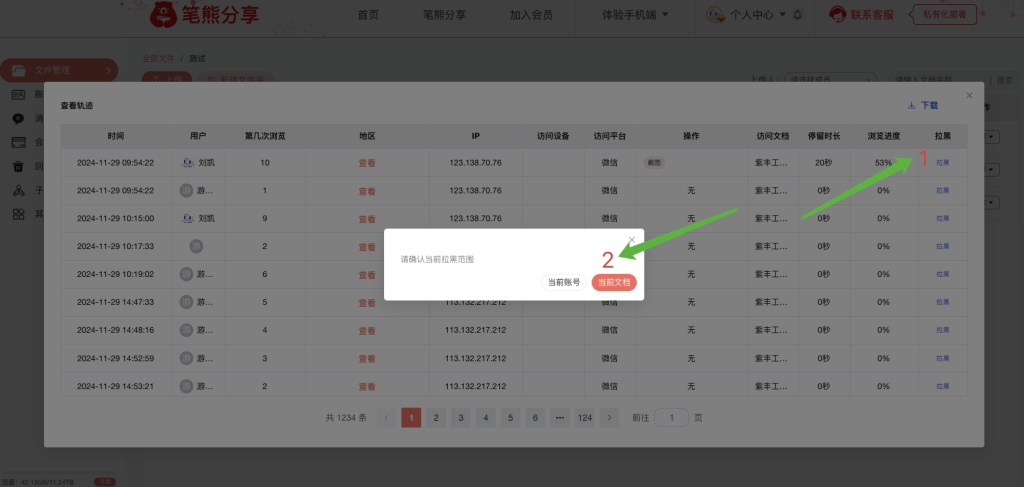Screen dimensions: 1024x487
Task: View region 查看 for the 14:52:59 row
Action: click(367, 358)
